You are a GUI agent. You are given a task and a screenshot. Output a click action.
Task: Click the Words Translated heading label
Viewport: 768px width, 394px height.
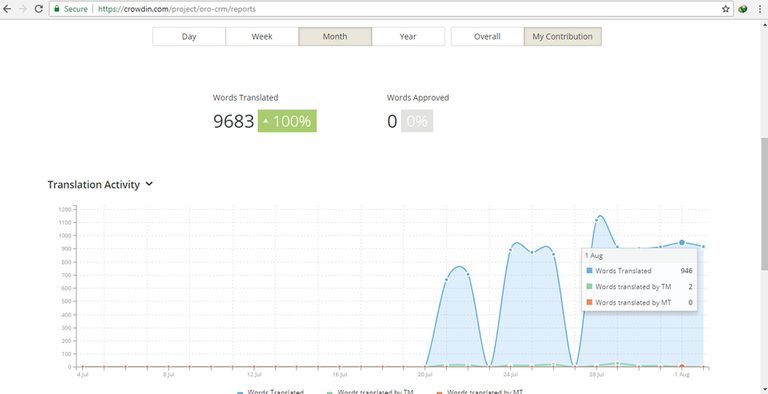pyautogui.click(x=245, y=98)
